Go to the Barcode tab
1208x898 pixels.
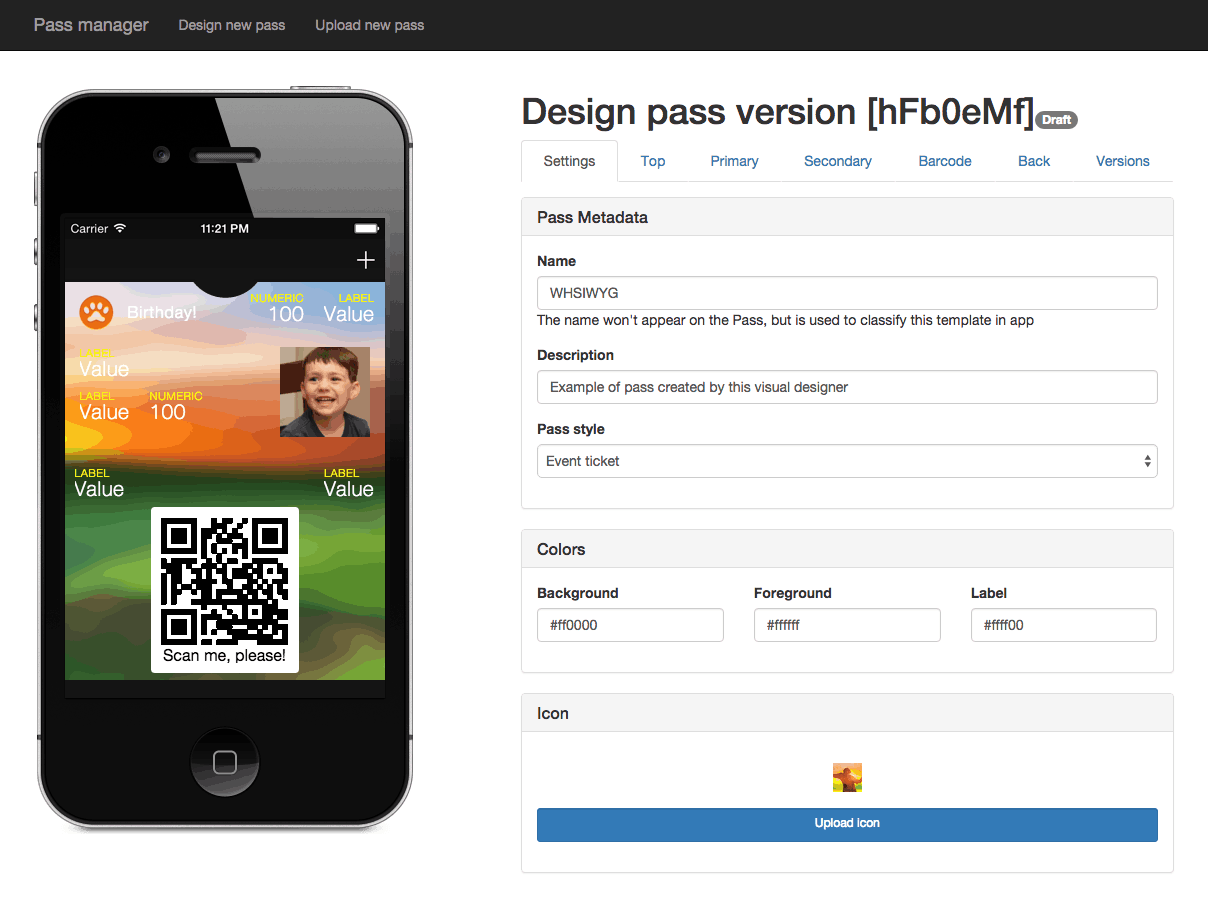click(x=945, y=161)
